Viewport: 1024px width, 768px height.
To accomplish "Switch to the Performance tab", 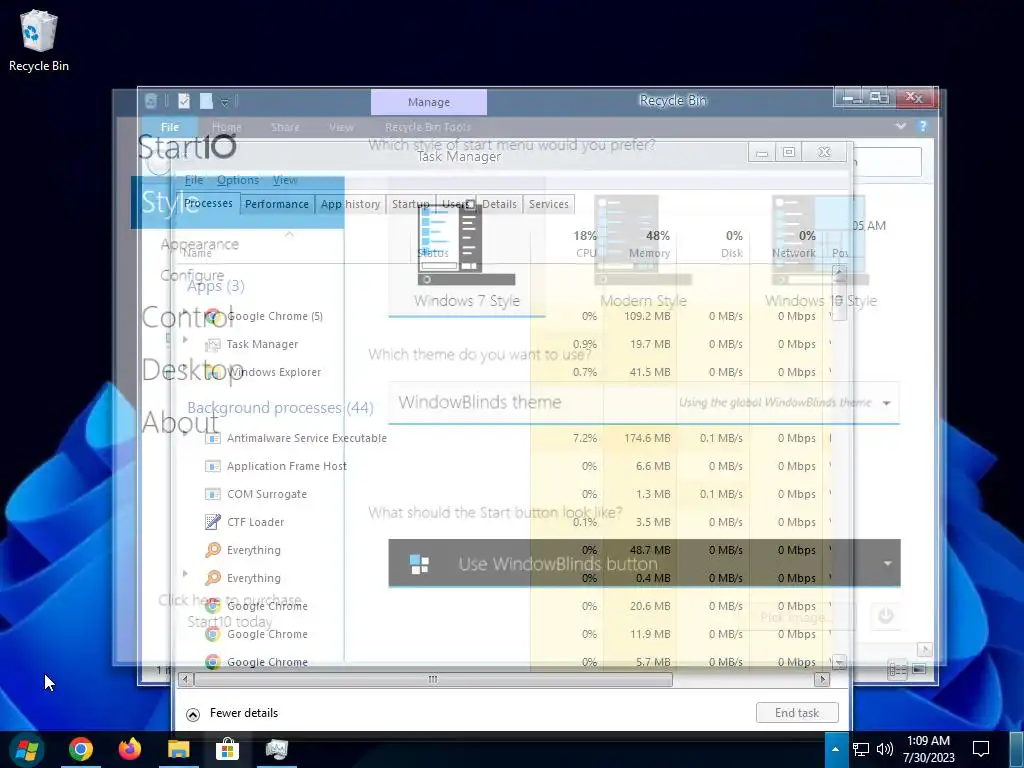I will point(277,204).
